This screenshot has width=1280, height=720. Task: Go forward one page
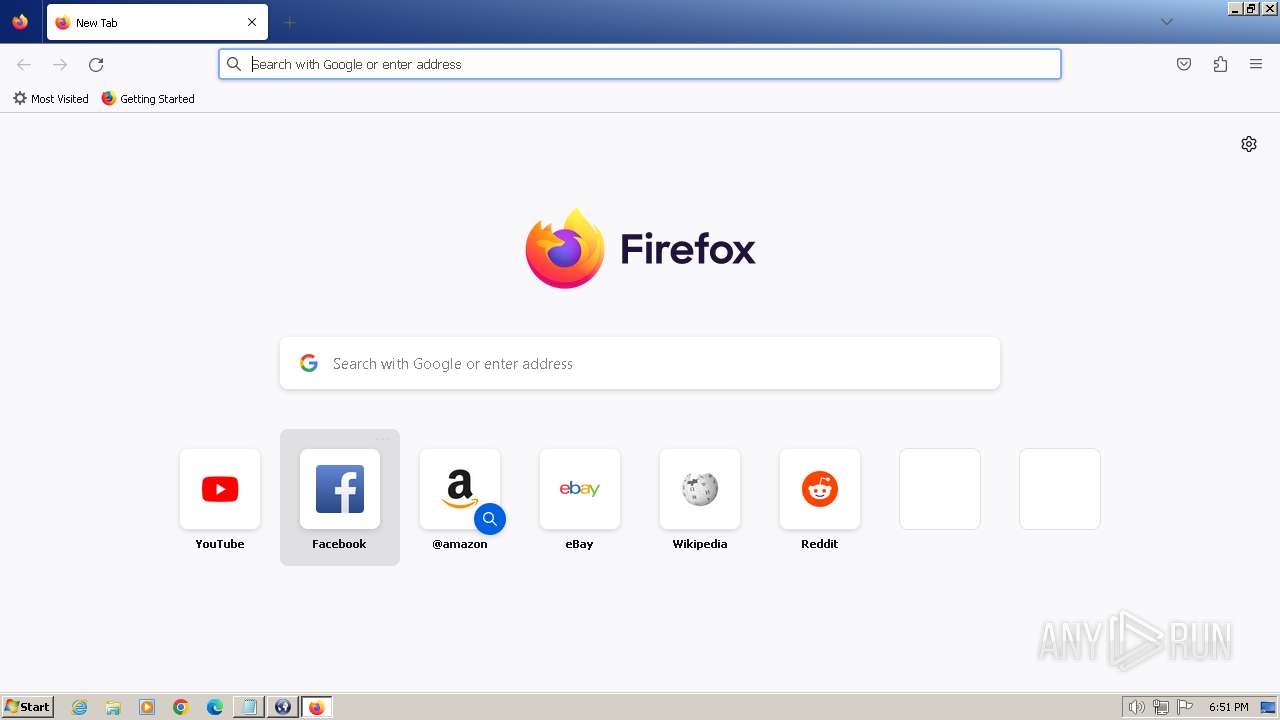pyautogui.click(x=60, y=64)
